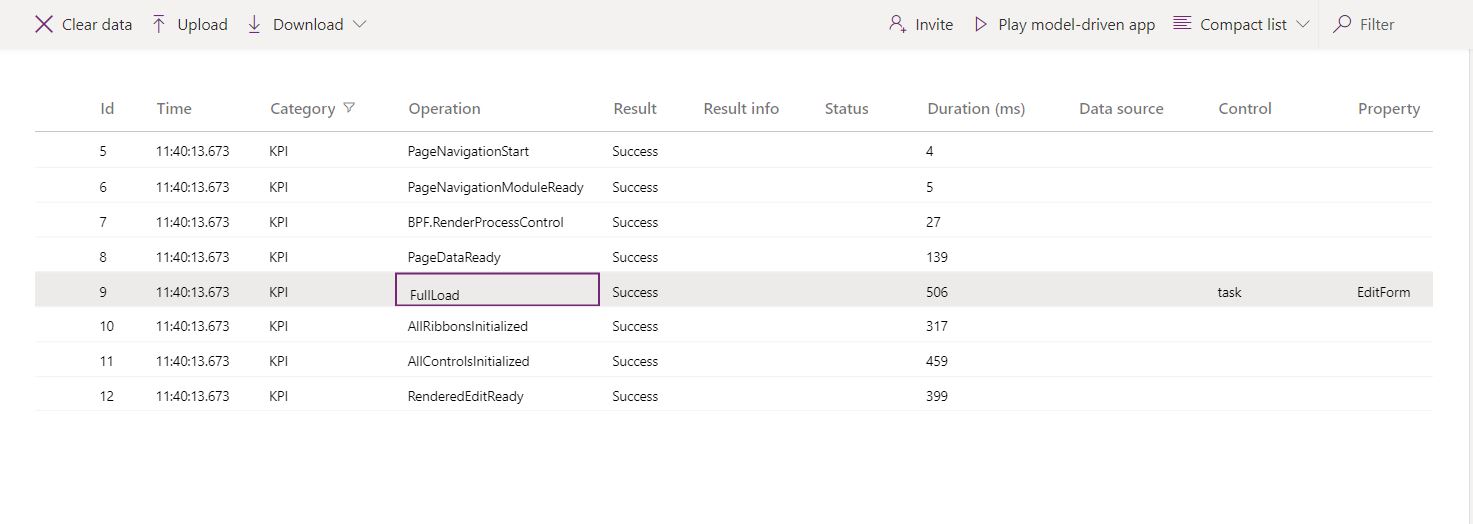This screenshot has width=1473, height=524.
Task: Click the Filter magnifier icon
Action: coord(1343,24)
